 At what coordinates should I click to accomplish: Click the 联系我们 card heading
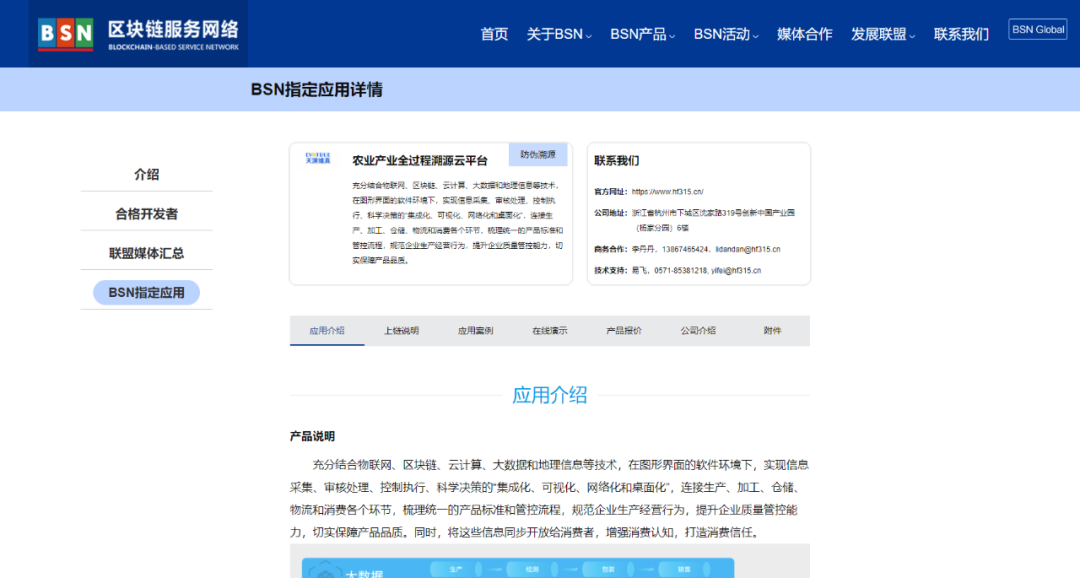point(616,161)
